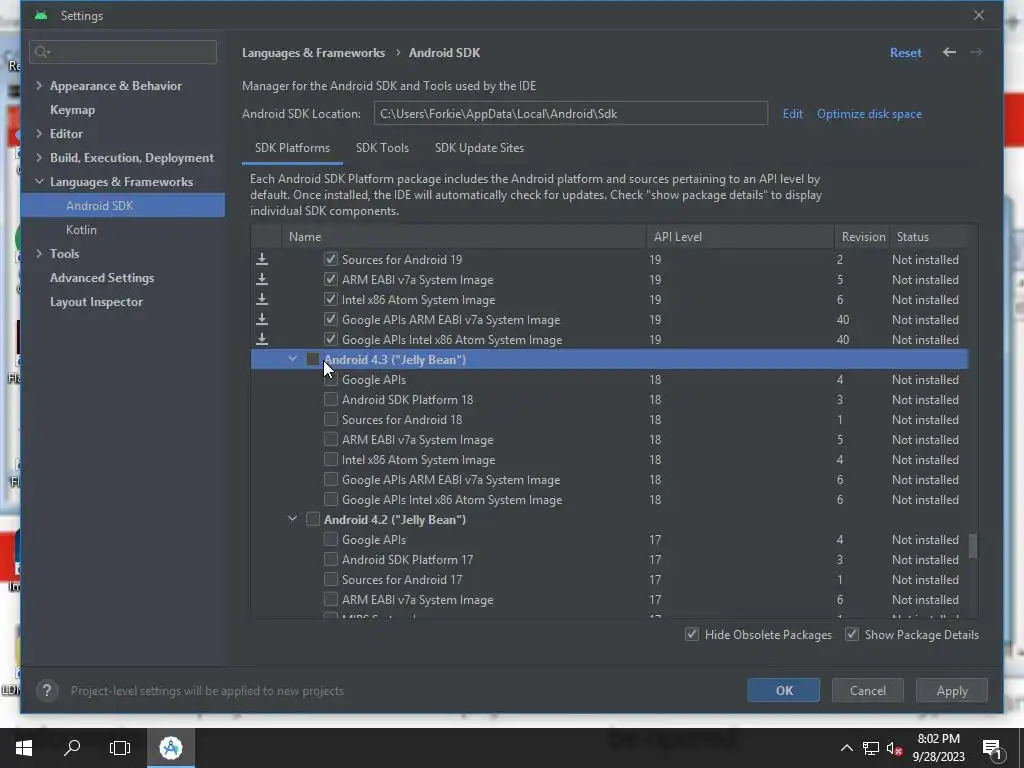
Task: Check Google APIs for API 18
Action: [x=330, y=379]
